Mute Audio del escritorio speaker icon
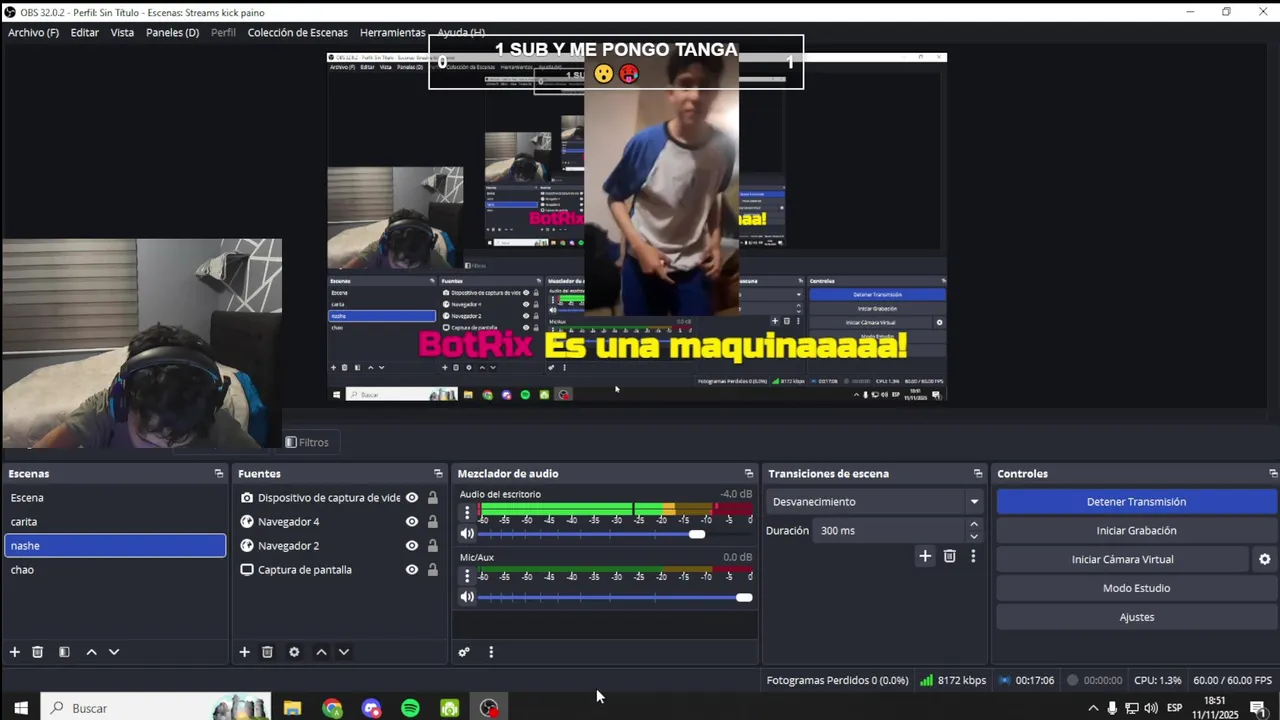 pos(467,534)
